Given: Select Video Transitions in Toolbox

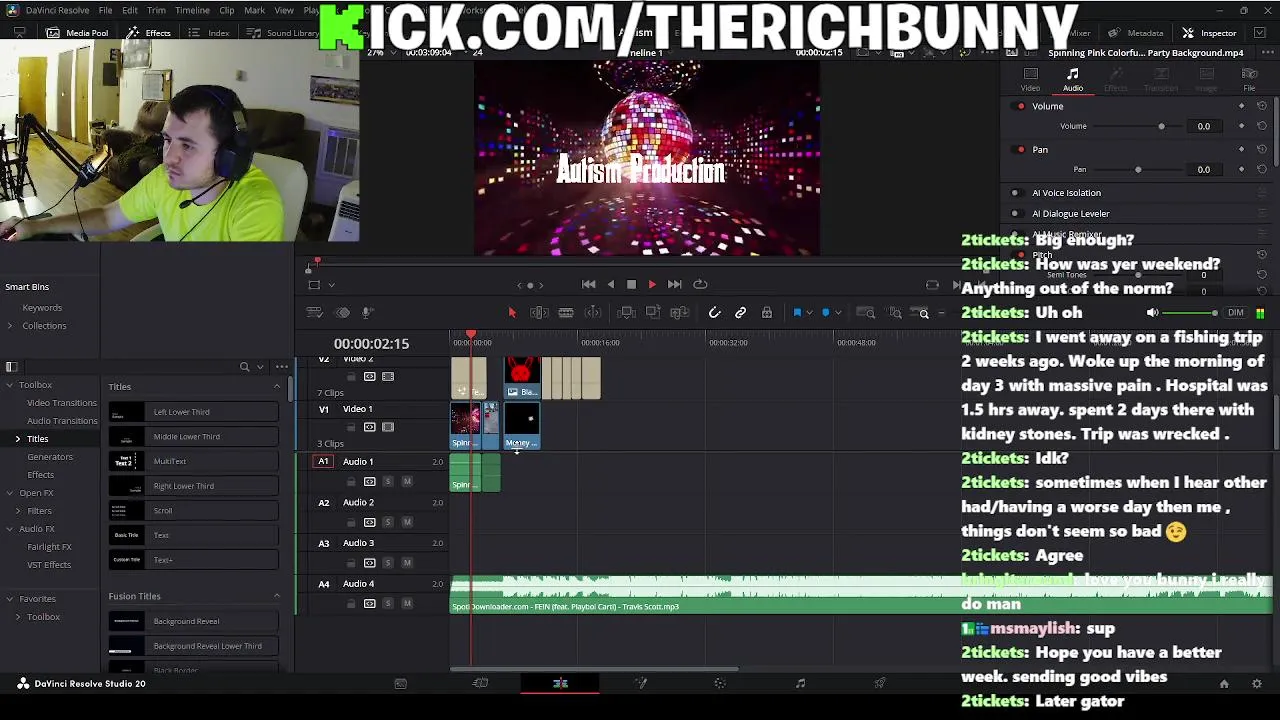Looking at the screenshot, I should coord(62,403).
